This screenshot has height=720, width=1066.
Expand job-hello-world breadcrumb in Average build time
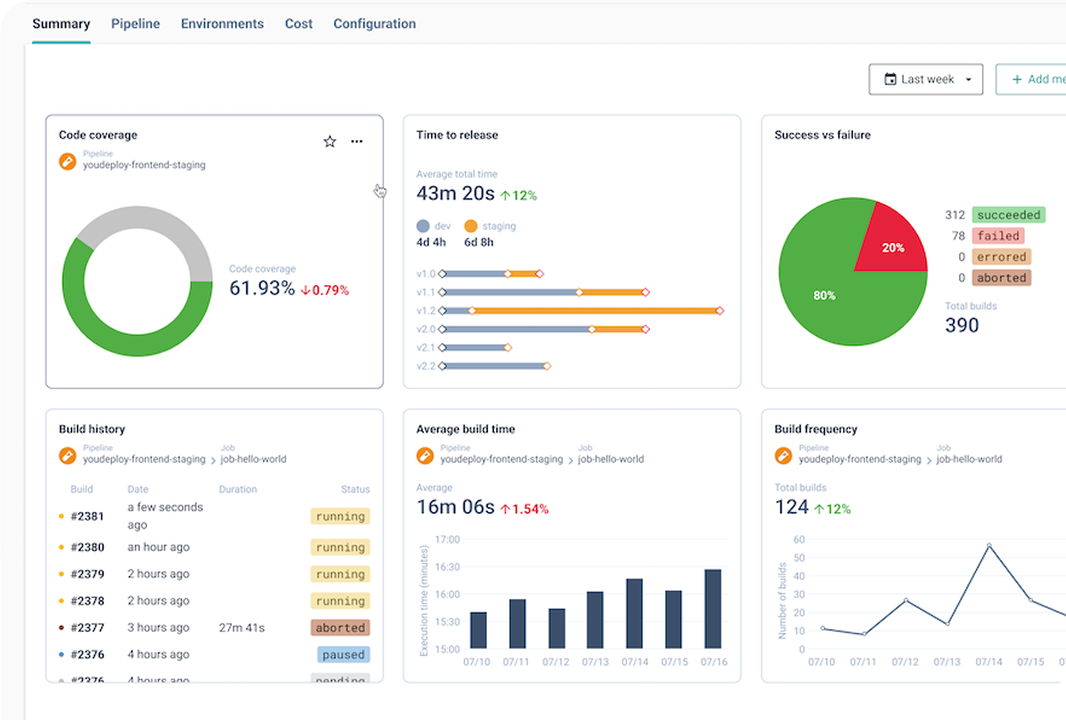[x=611, y=459]
